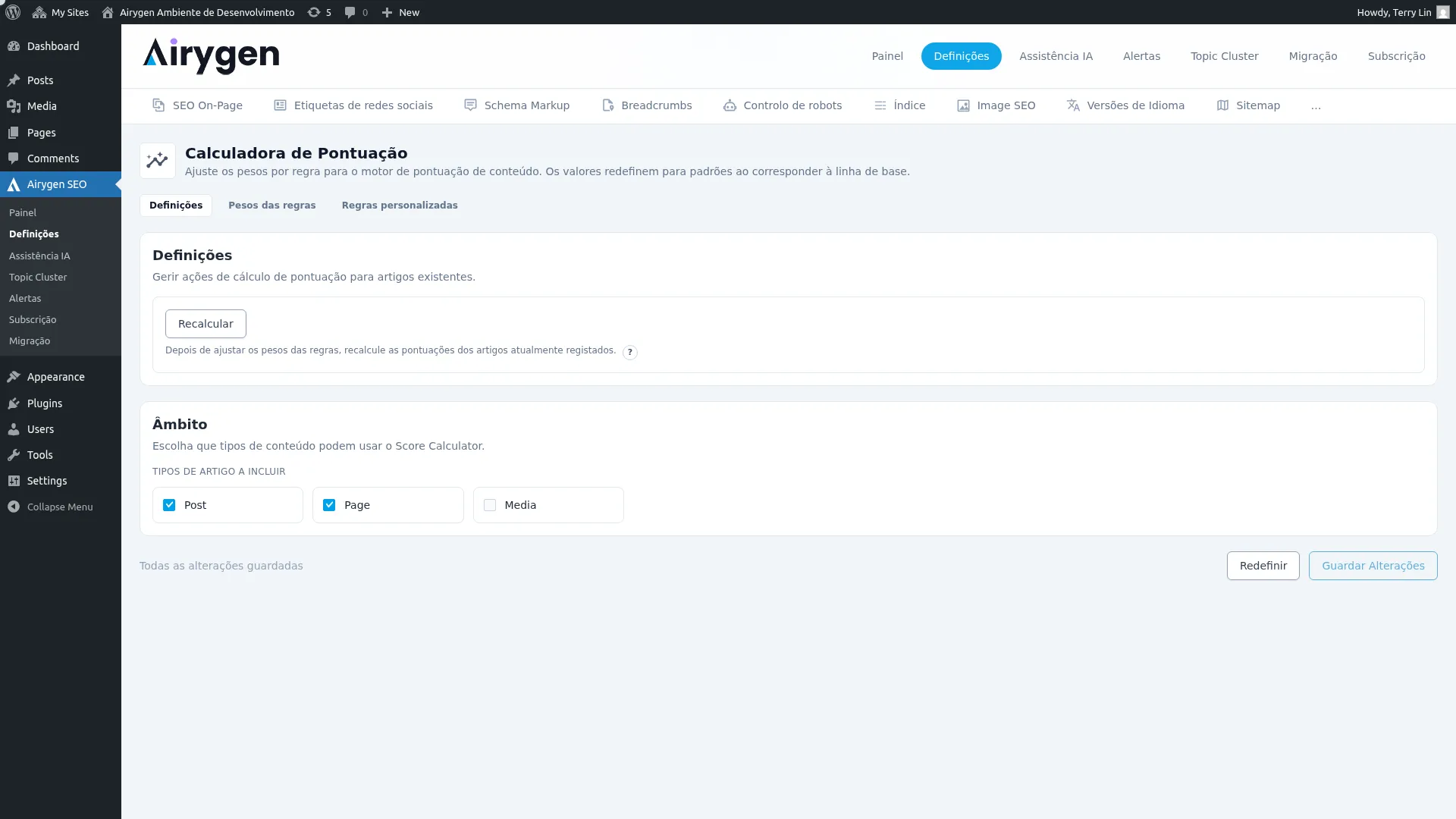Click the Recalcular button
The image size is (1456, 819).
coord(206,324)
